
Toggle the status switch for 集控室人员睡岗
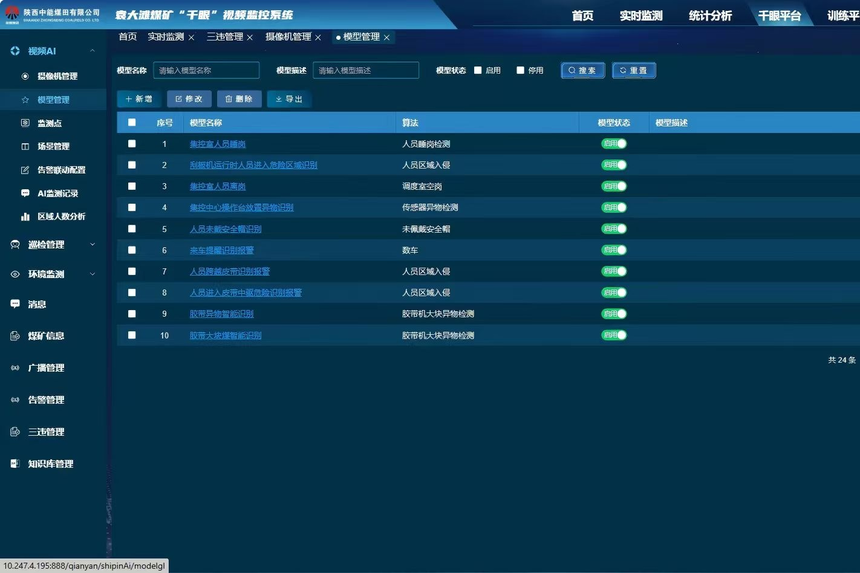(614, 144)
